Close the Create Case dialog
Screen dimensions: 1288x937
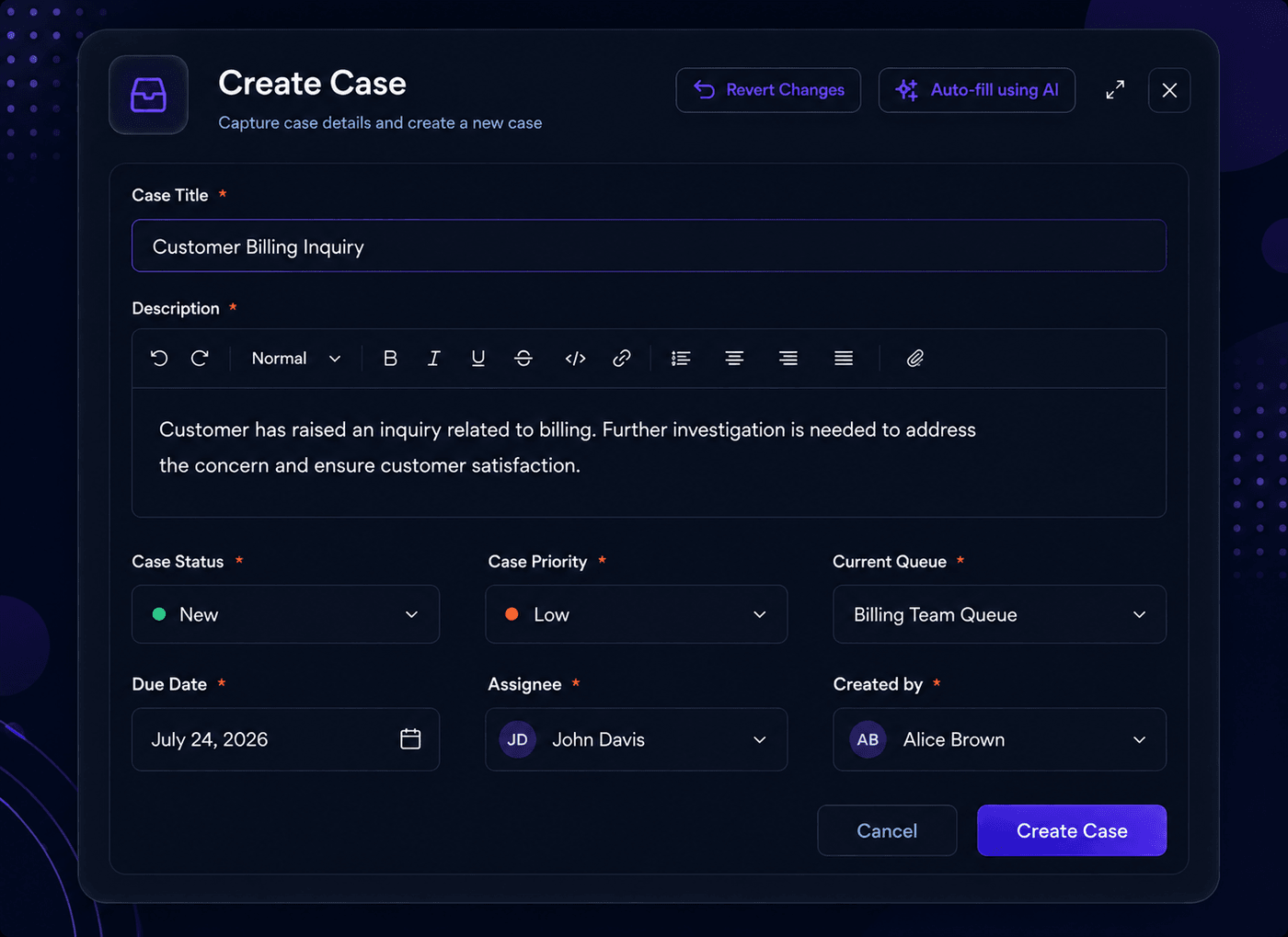pos(1169,90)
